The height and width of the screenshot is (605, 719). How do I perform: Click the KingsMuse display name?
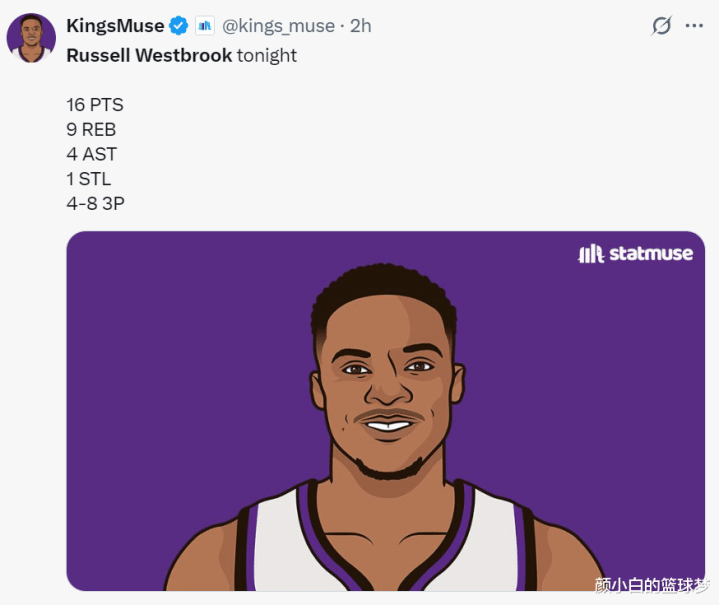tap(114, 26)
